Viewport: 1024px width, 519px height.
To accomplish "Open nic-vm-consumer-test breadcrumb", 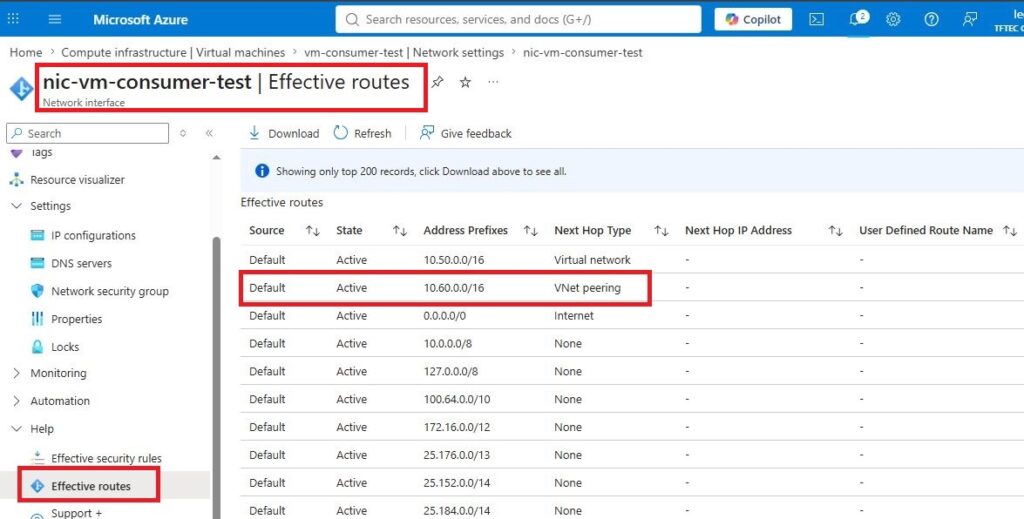I will point(583,52).
